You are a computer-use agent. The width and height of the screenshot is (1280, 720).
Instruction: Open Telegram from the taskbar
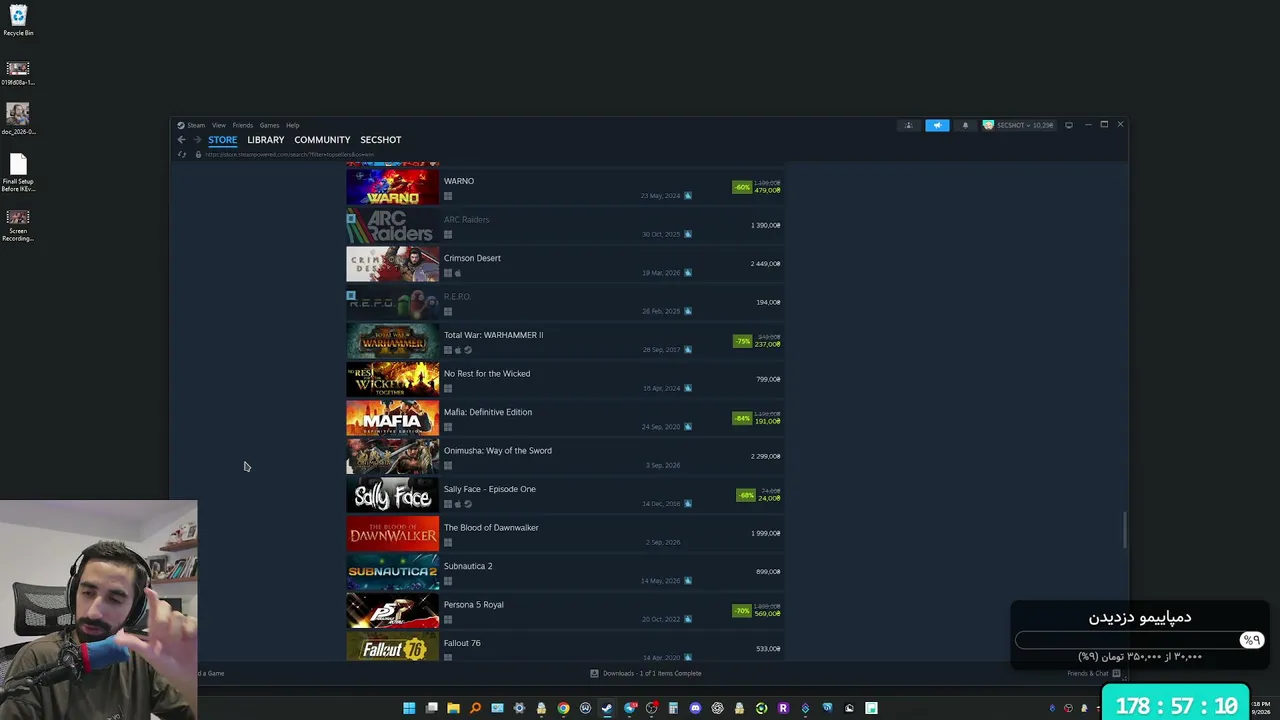pyautogui.click(x=629, y=708)
